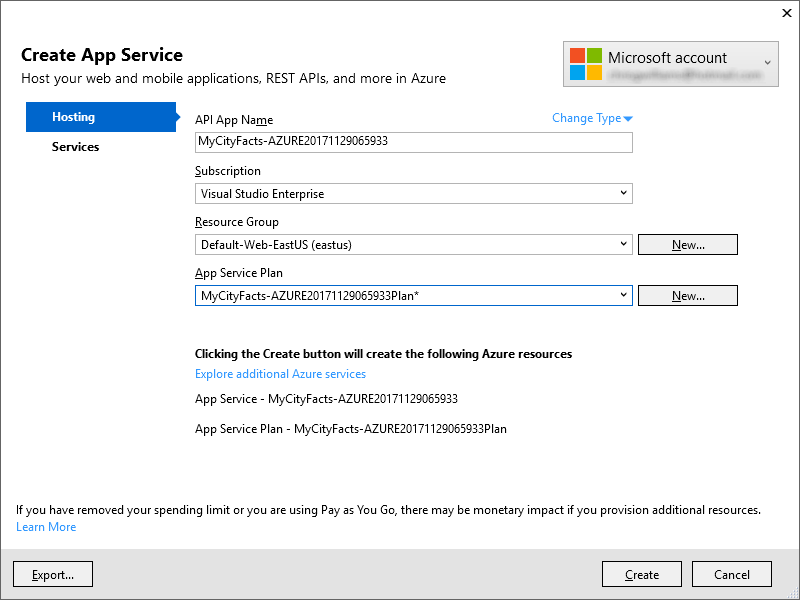Screen dimensions: 800x600
Task: Expand the Microsoft account chevron
Action: click(767, 63)
